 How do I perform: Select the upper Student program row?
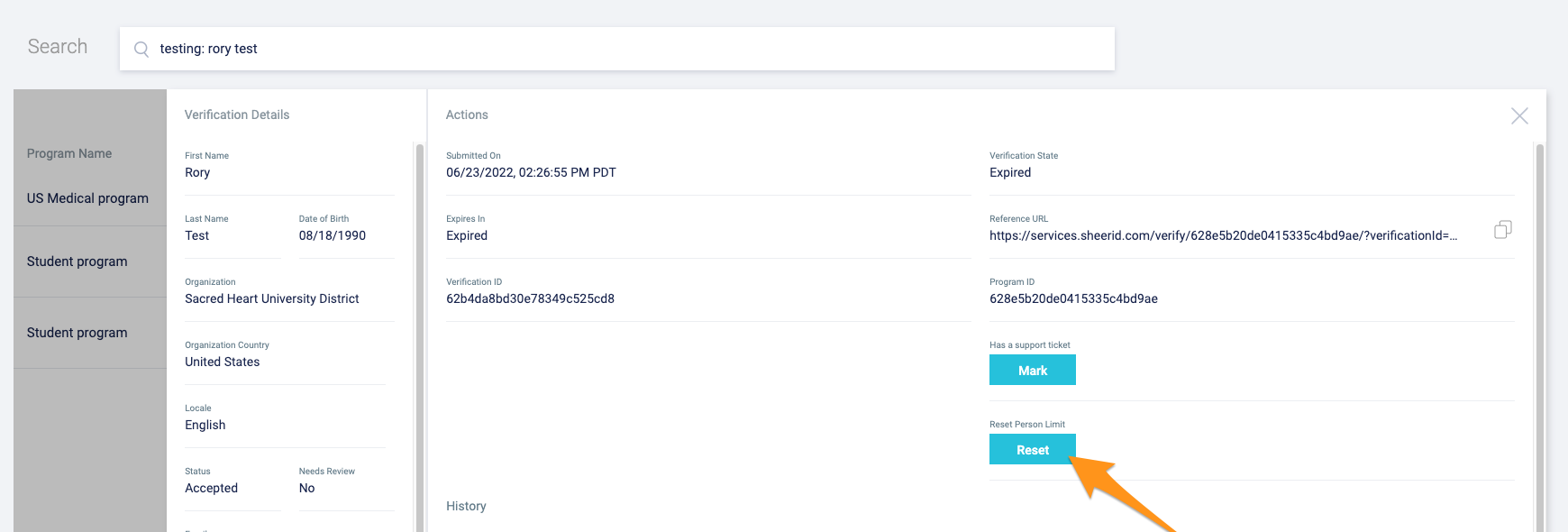pos(77,261)
